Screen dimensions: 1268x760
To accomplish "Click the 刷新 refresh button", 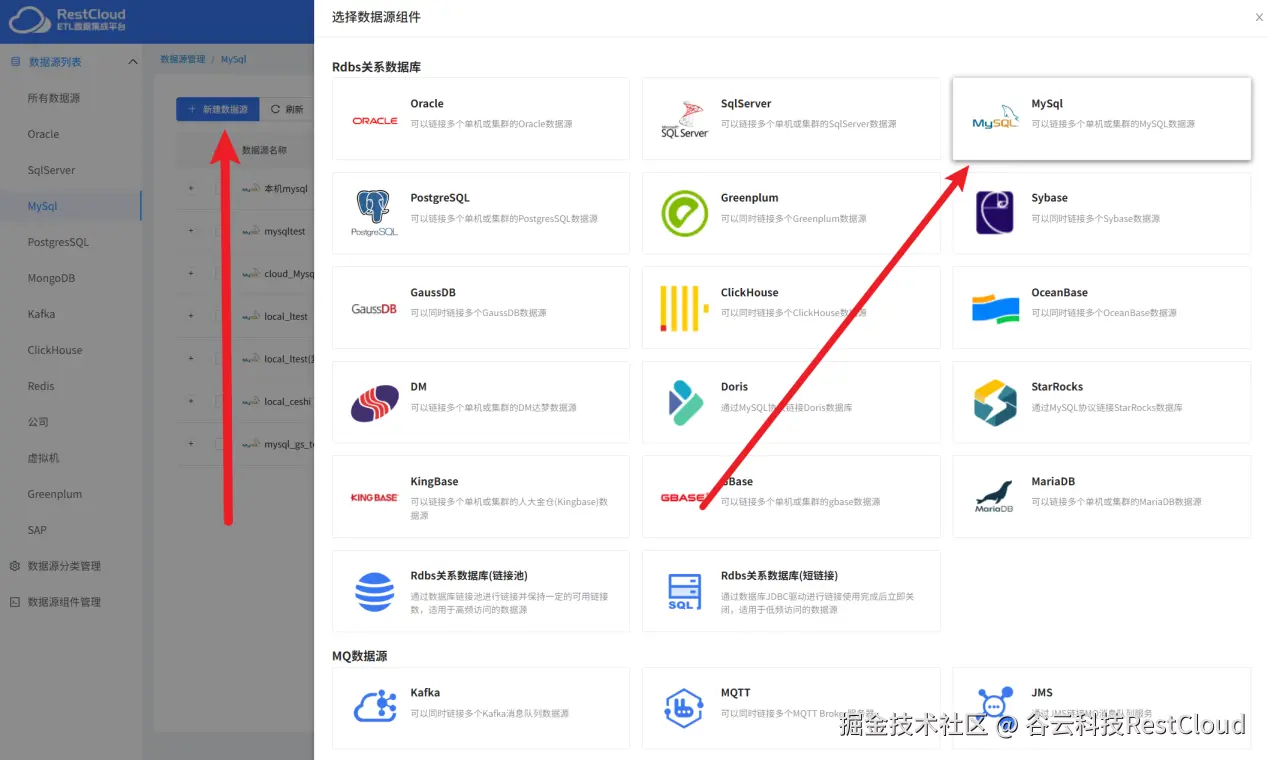I will coord(288,109).
